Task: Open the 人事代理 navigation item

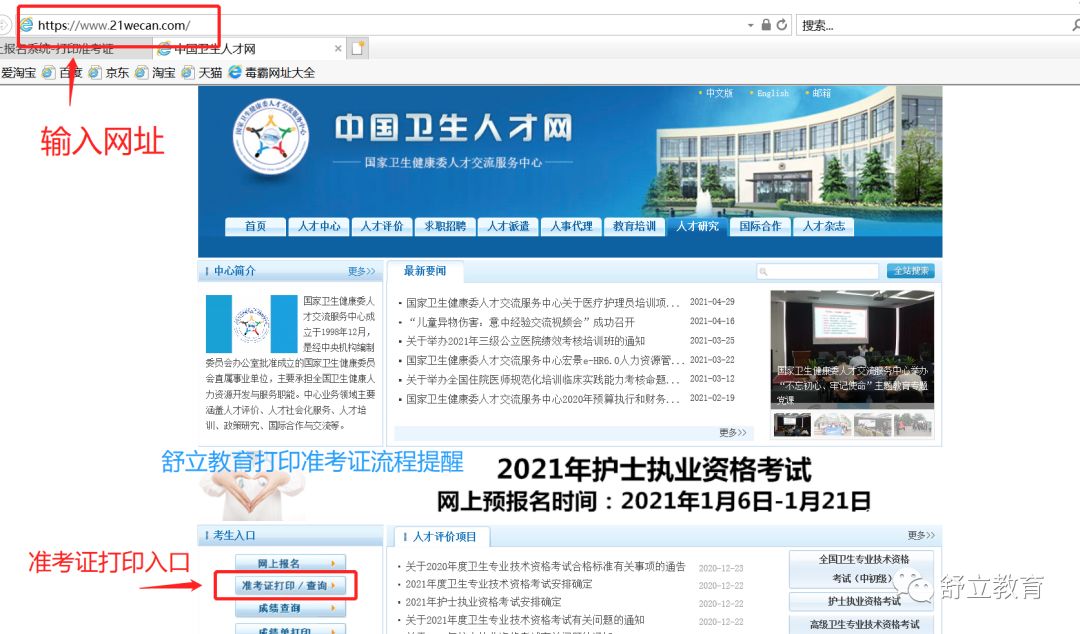Action: coord(572,227)
